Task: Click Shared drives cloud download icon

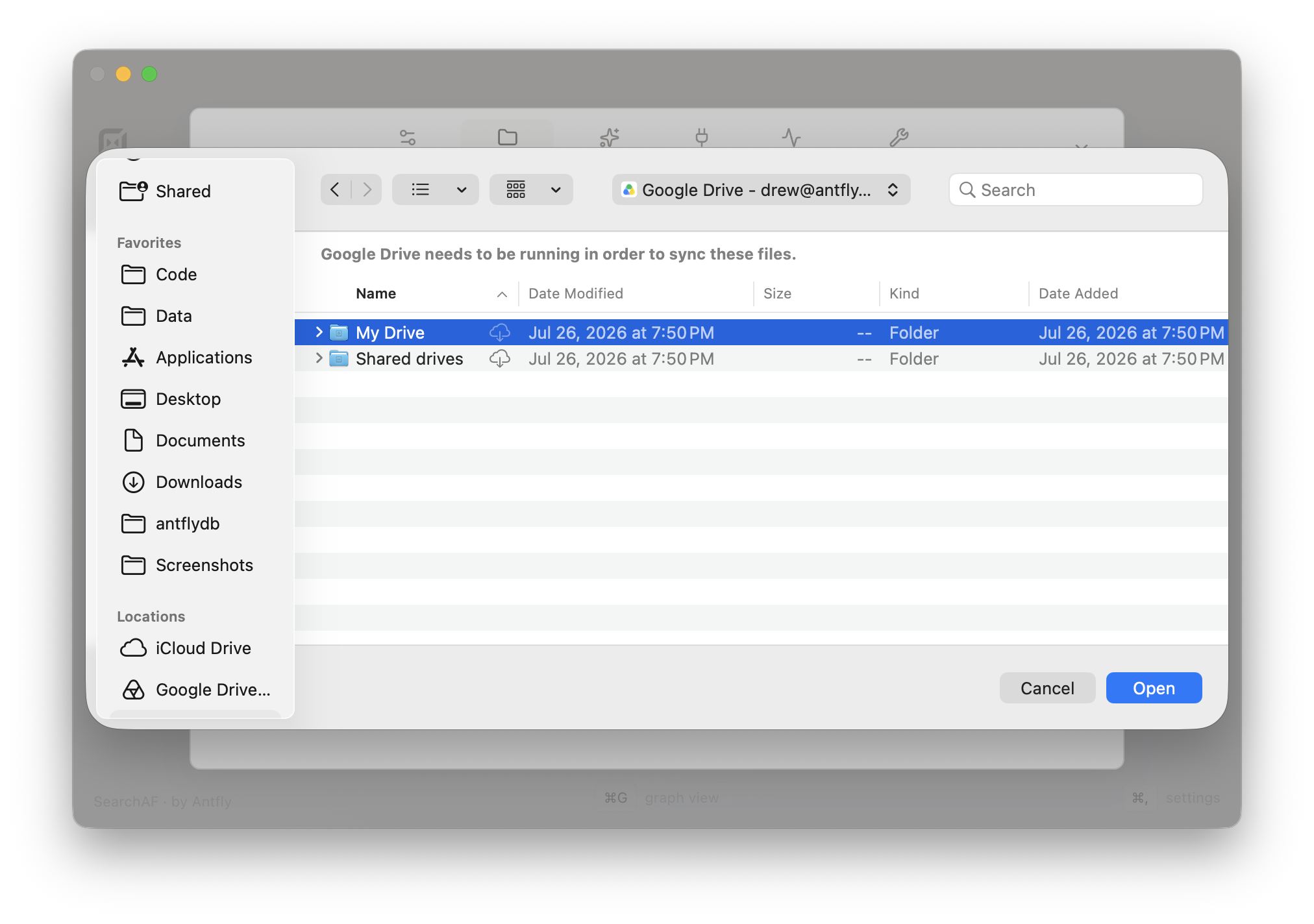Action: (x=499, y=359)
